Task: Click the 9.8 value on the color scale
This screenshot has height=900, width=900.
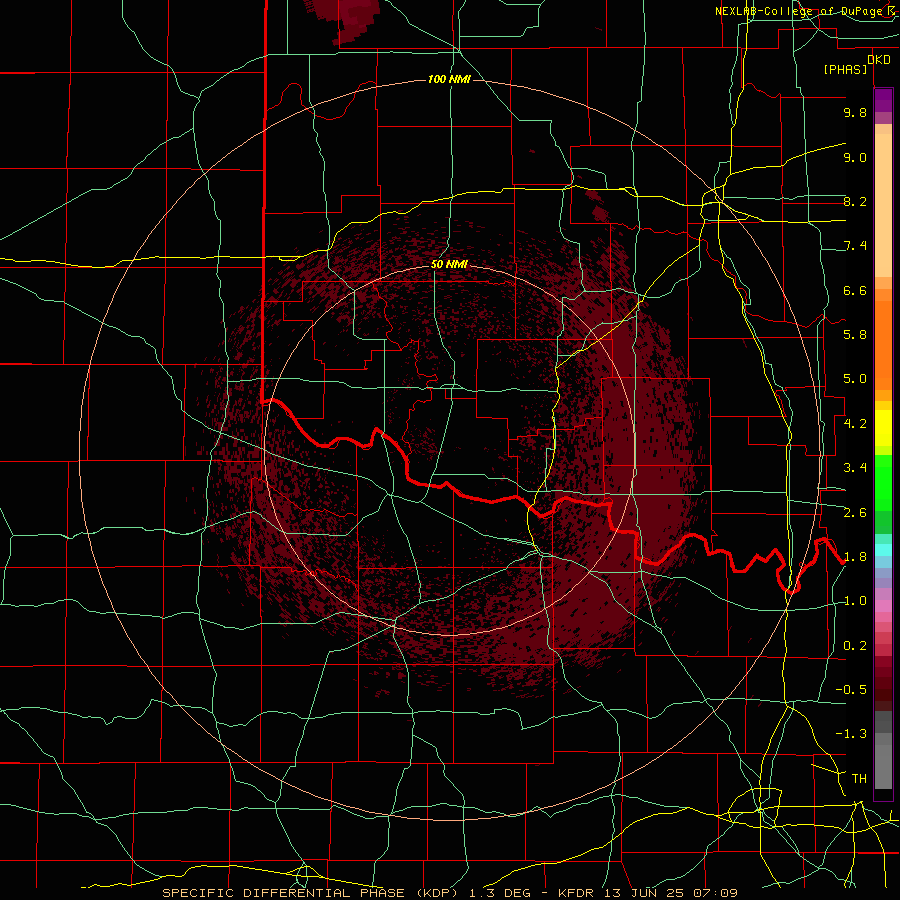Action: click(x=855, y=112)
